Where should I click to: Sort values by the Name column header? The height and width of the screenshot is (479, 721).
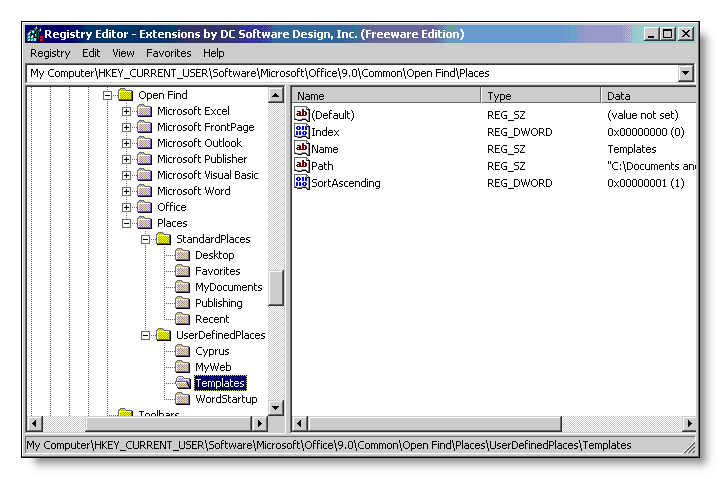pyautogui.click(x=386, y=96)
